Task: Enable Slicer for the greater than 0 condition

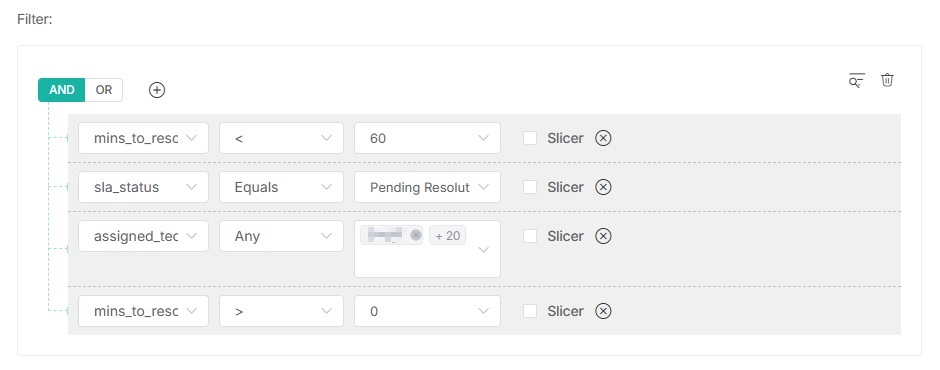Action: [530, 311]
